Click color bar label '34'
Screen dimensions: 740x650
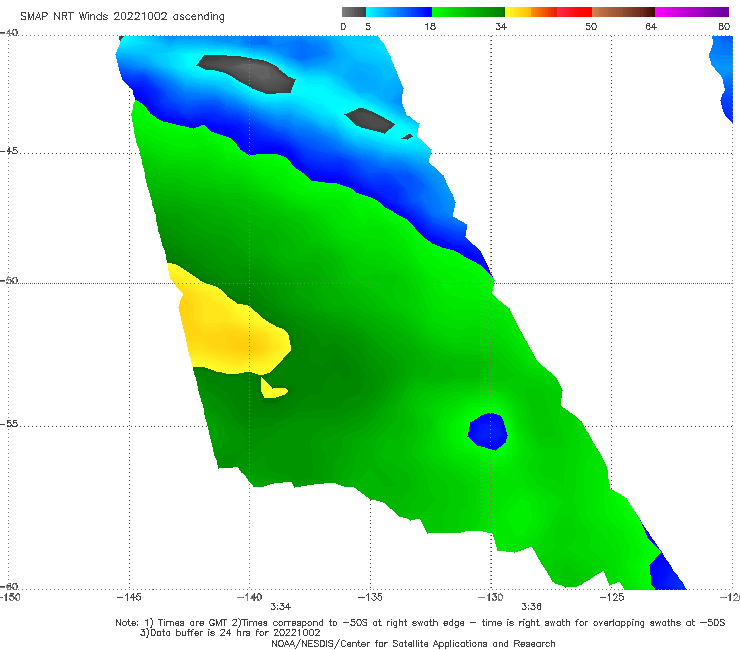pos(501,26)
